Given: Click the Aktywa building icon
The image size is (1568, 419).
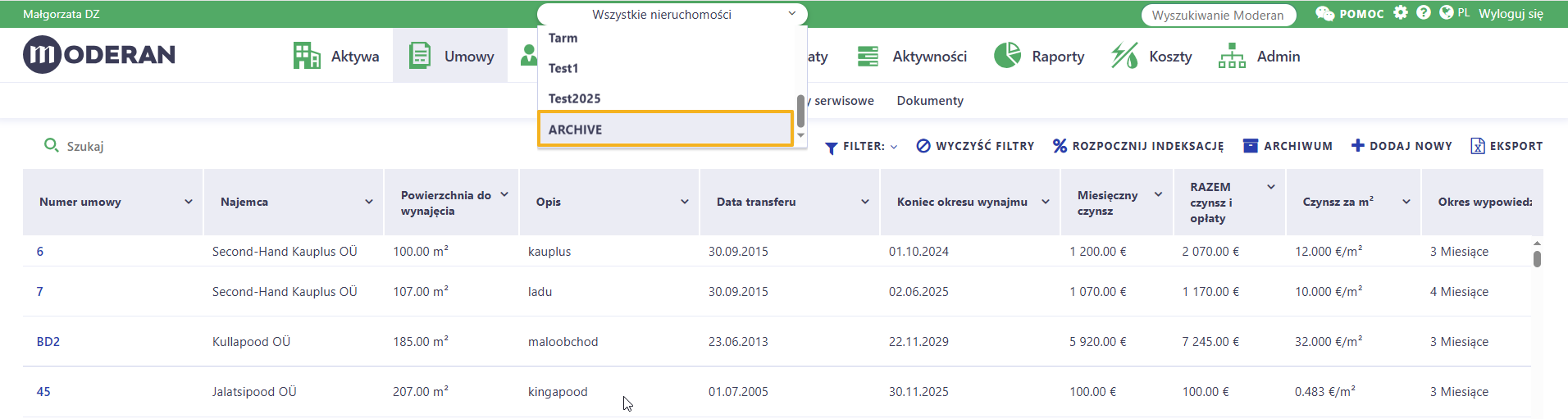Looking at the screenshot, I should [307, 56].
